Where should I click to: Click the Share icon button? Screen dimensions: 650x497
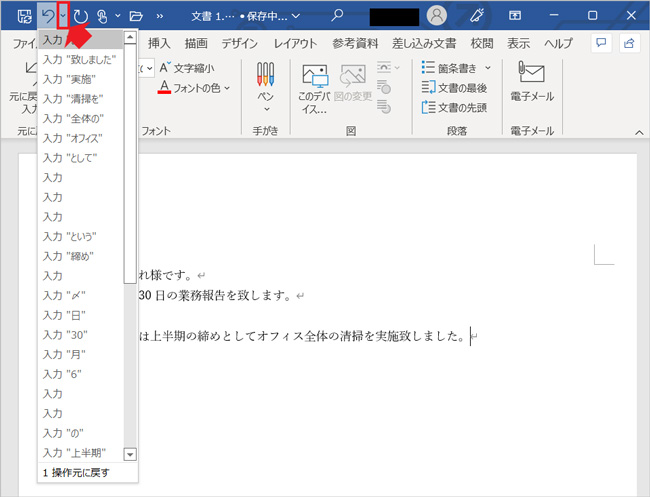pos(629,43)
